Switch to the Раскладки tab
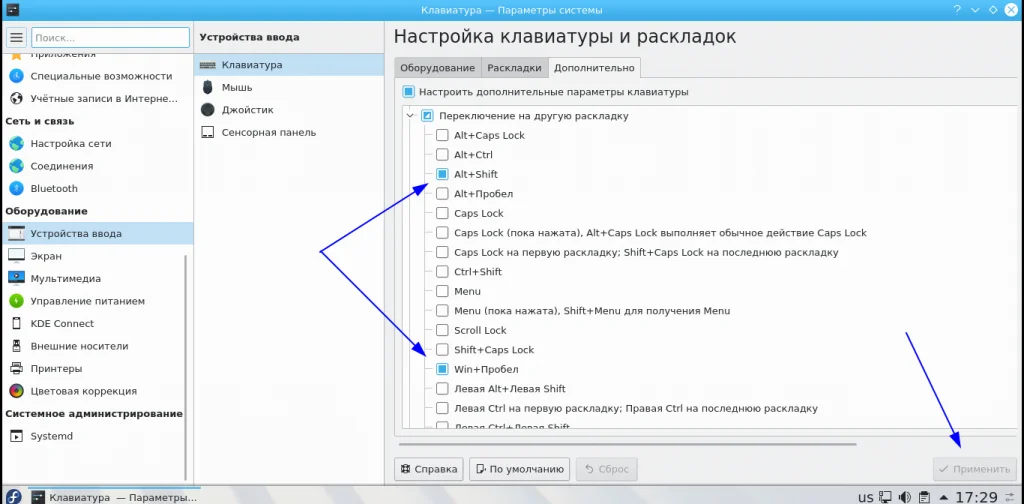The width and height of the screenshot is (1024, 504). (514, 68)
